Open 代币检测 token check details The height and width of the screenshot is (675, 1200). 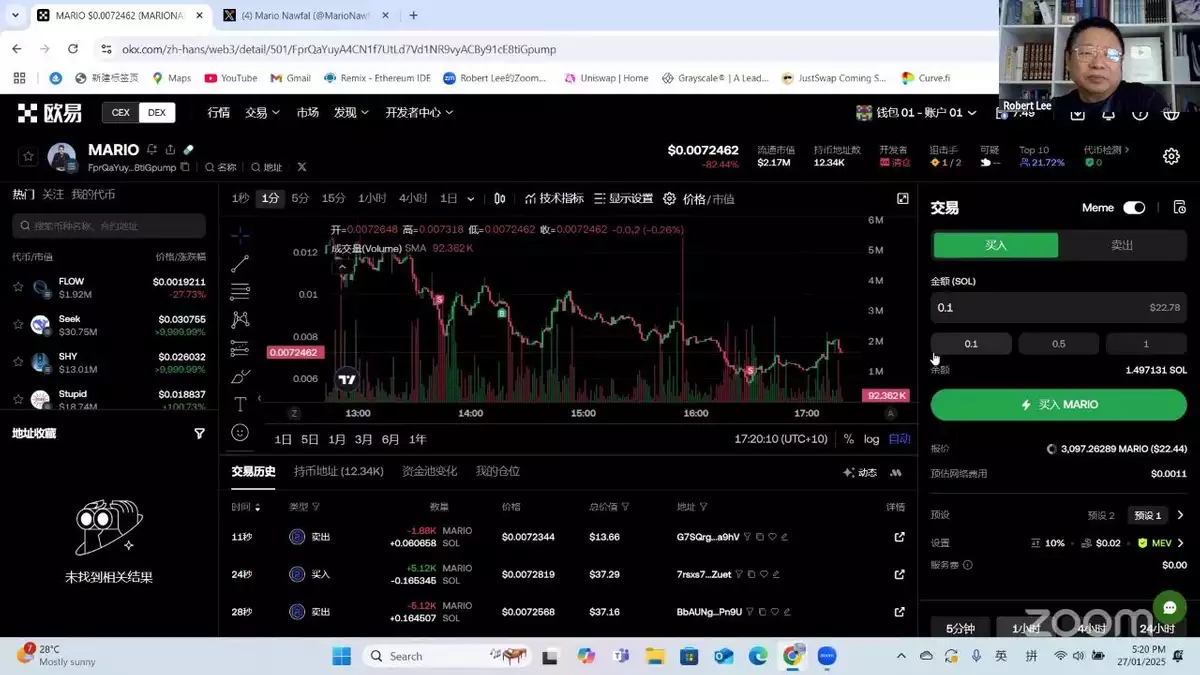point(1107,150)
